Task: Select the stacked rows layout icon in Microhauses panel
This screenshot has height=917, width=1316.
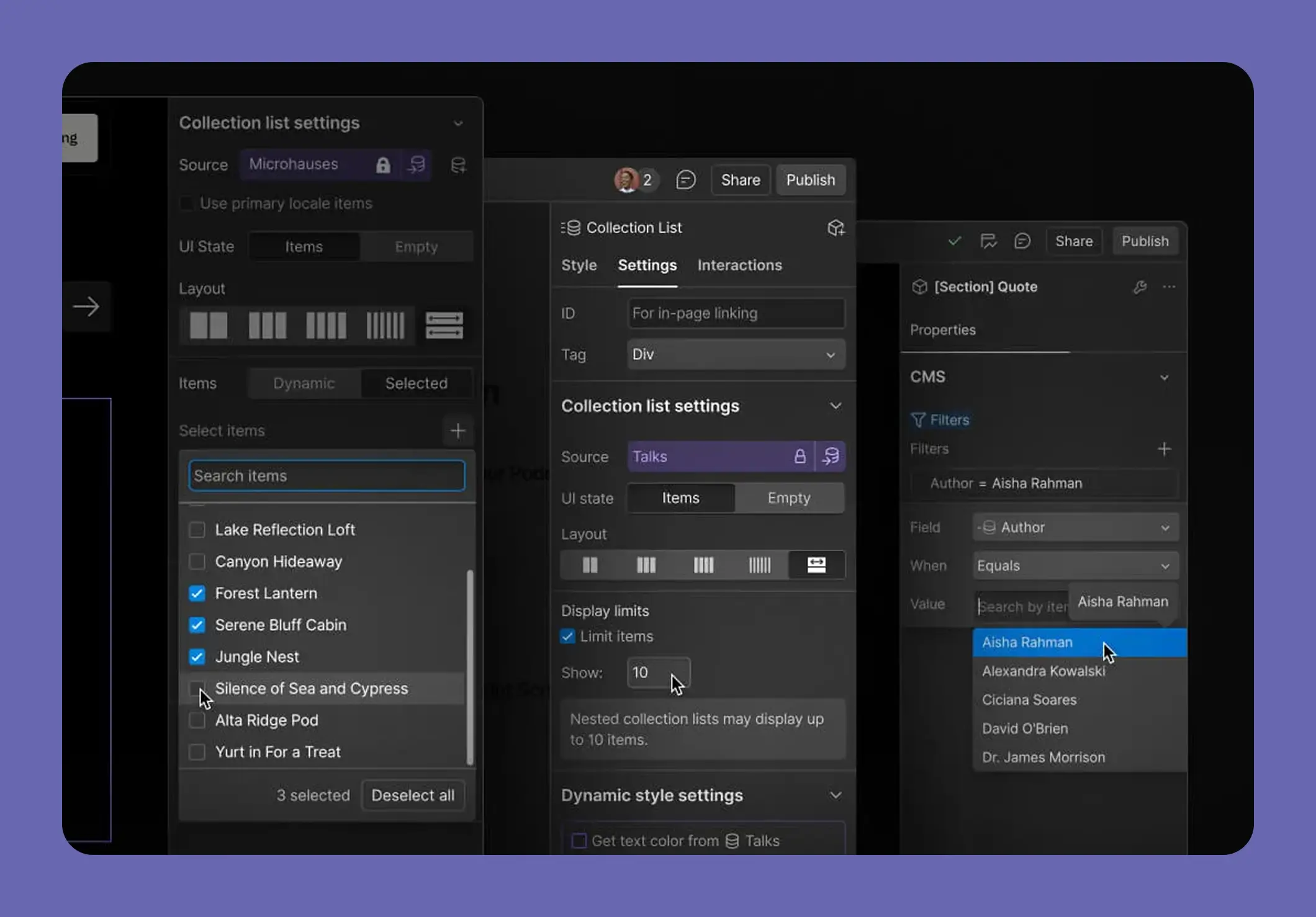Action: click(444, 325)
